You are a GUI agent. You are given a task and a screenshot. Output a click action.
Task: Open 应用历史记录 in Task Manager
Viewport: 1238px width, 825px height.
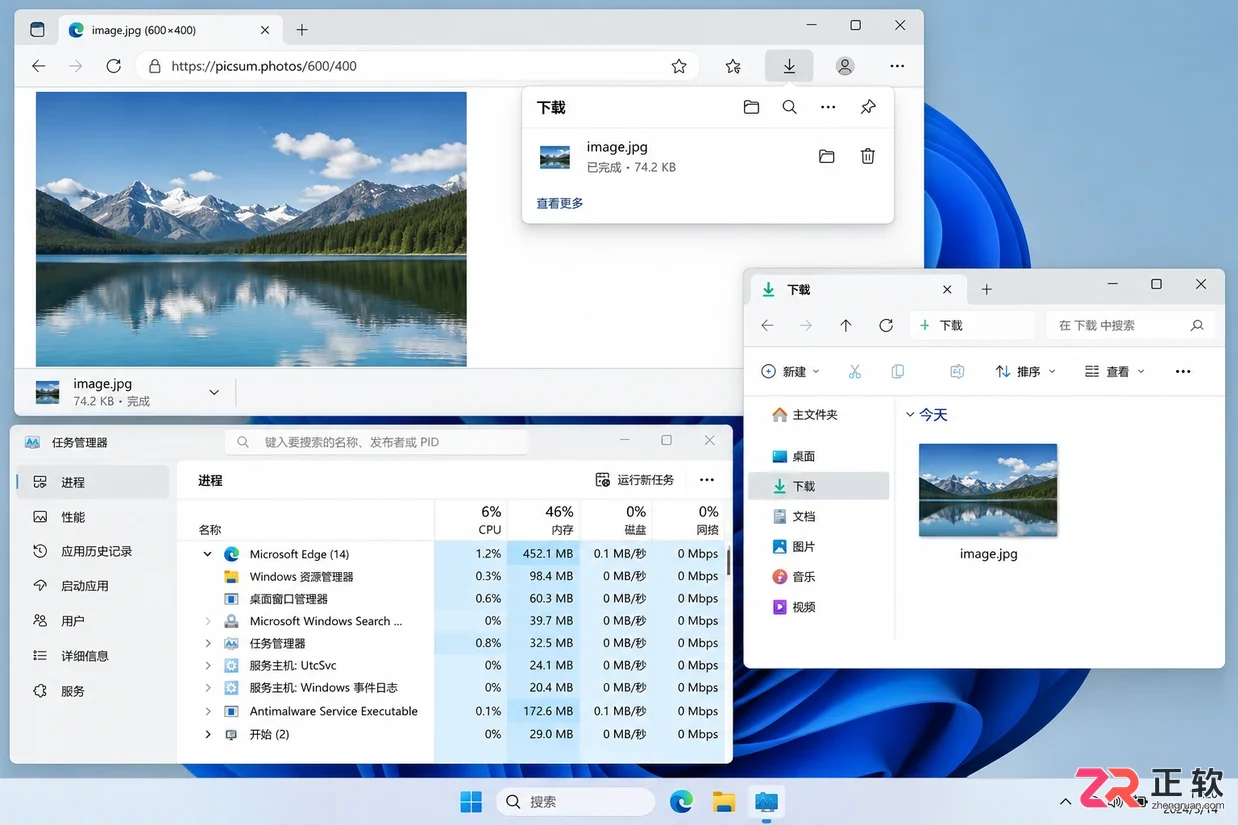tap(93, 551)
